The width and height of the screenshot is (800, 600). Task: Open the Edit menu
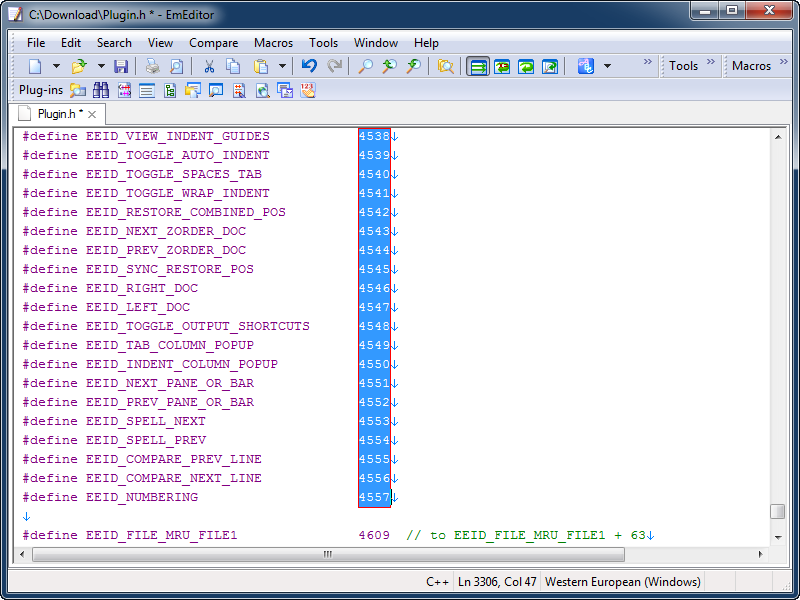point(71,43)
